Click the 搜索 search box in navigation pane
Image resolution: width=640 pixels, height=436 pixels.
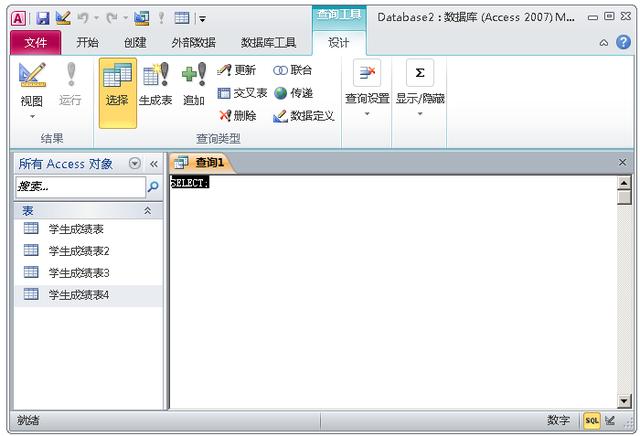pos(80,186)
